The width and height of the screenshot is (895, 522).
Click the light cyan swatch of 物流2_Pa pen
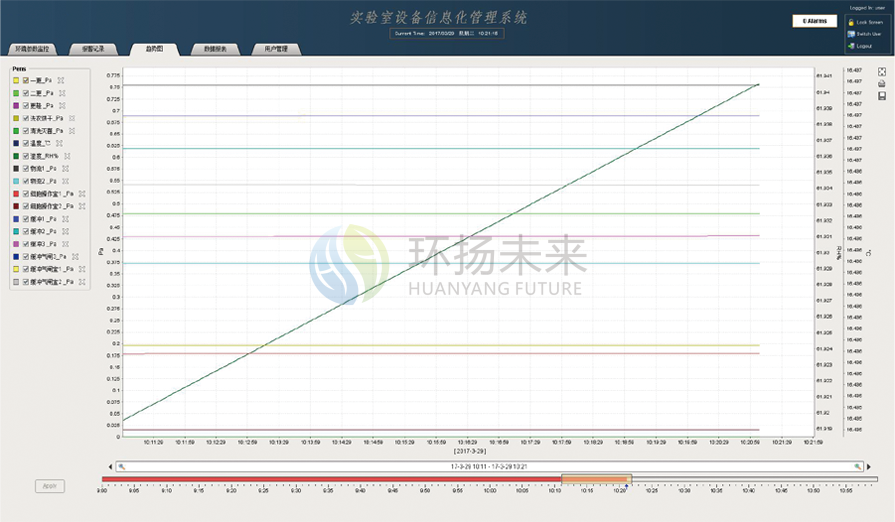pyautogui.click(x=16, y=181)
